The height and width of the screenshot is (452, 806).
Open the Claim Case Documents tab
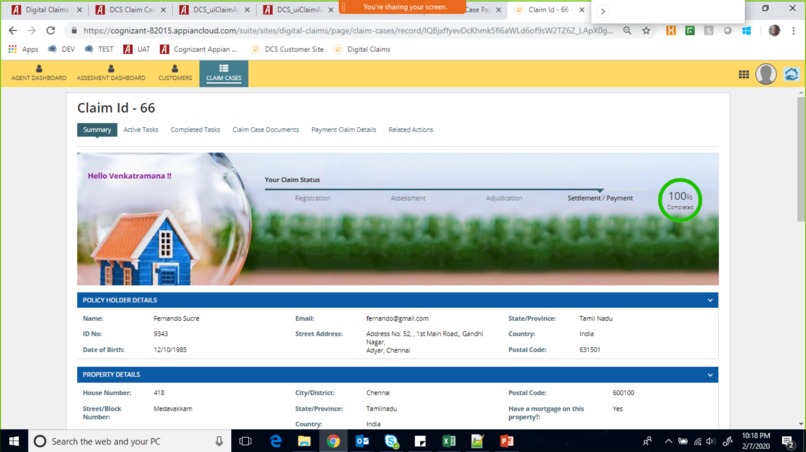[x=266, y=130]
